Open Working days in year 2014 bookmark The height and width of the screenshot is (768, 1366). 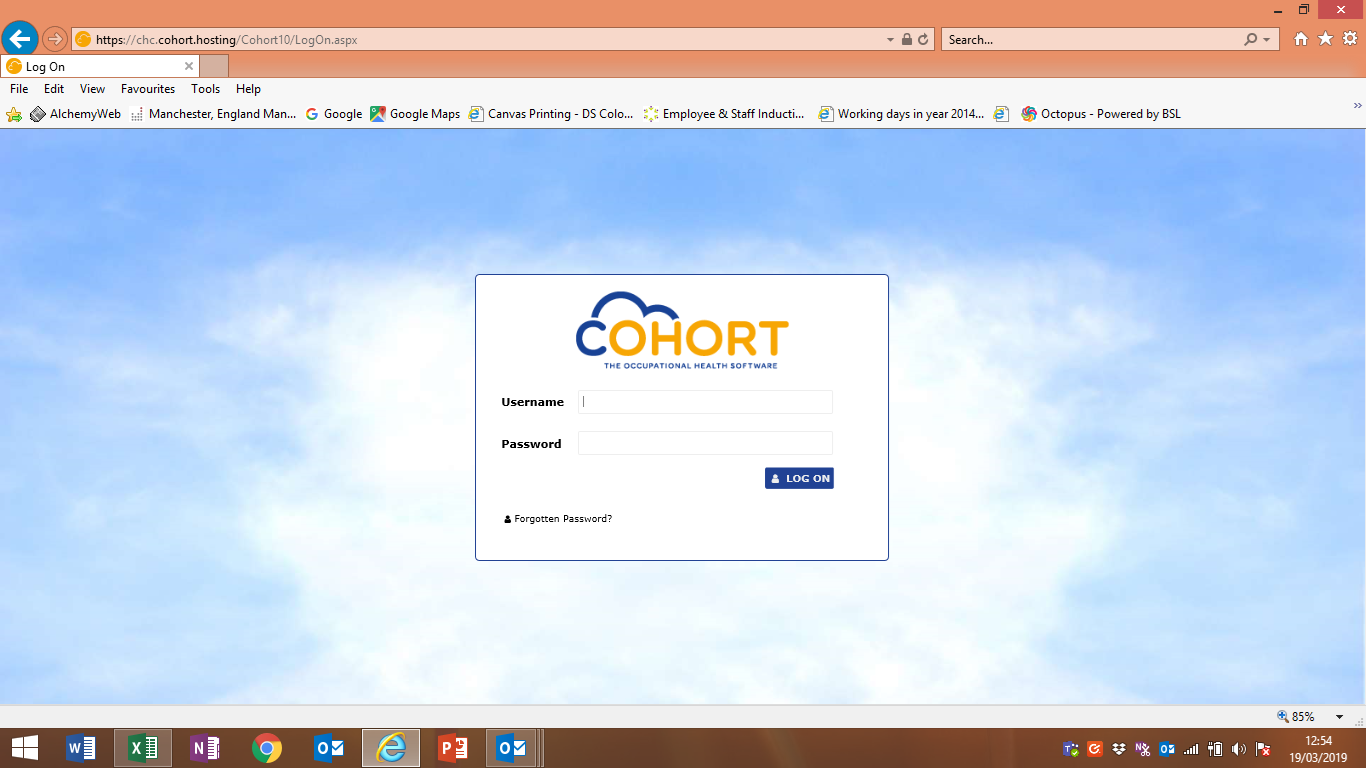point(902,114)
